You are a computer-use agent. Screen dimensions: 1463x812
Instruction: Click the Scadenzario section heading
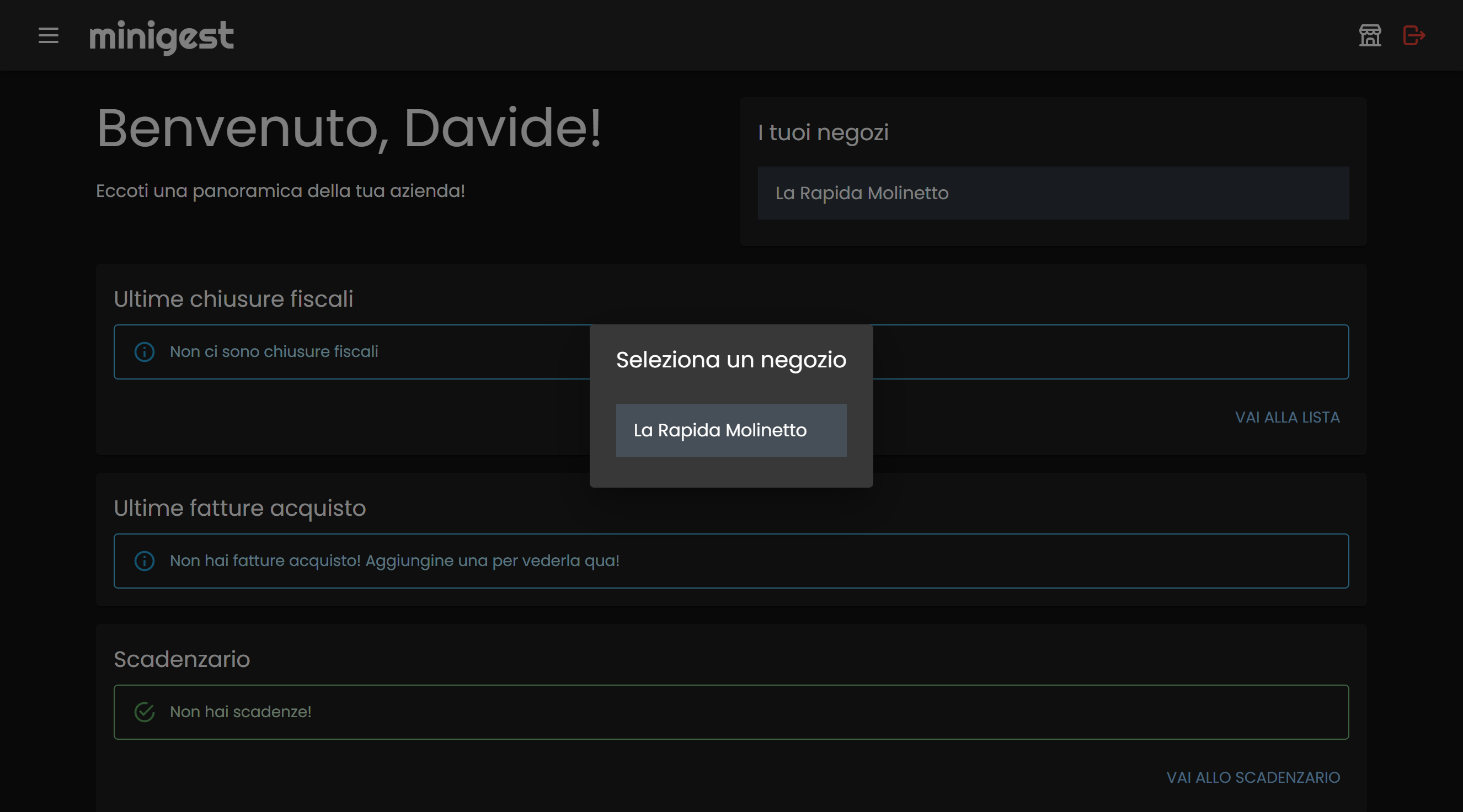pos(181,659)
